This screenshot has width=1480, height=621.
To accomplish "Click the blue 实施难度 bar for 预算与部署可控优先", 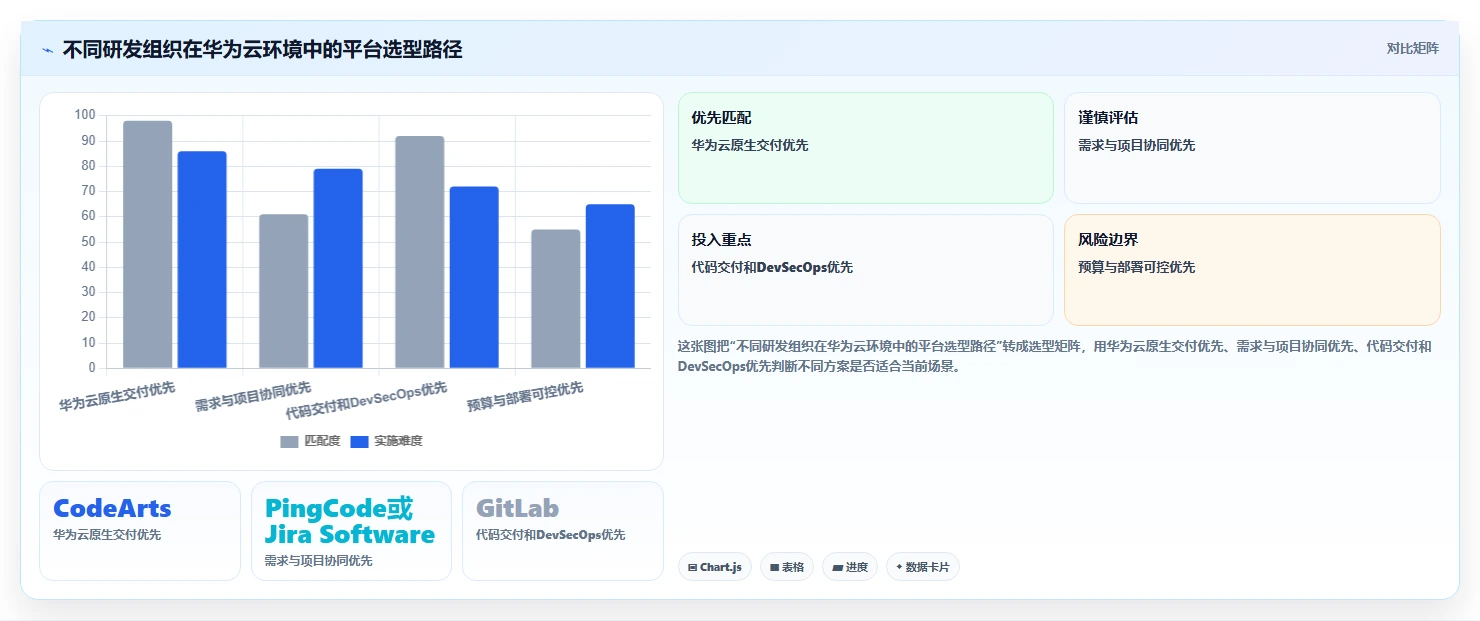I will (610, 286).
